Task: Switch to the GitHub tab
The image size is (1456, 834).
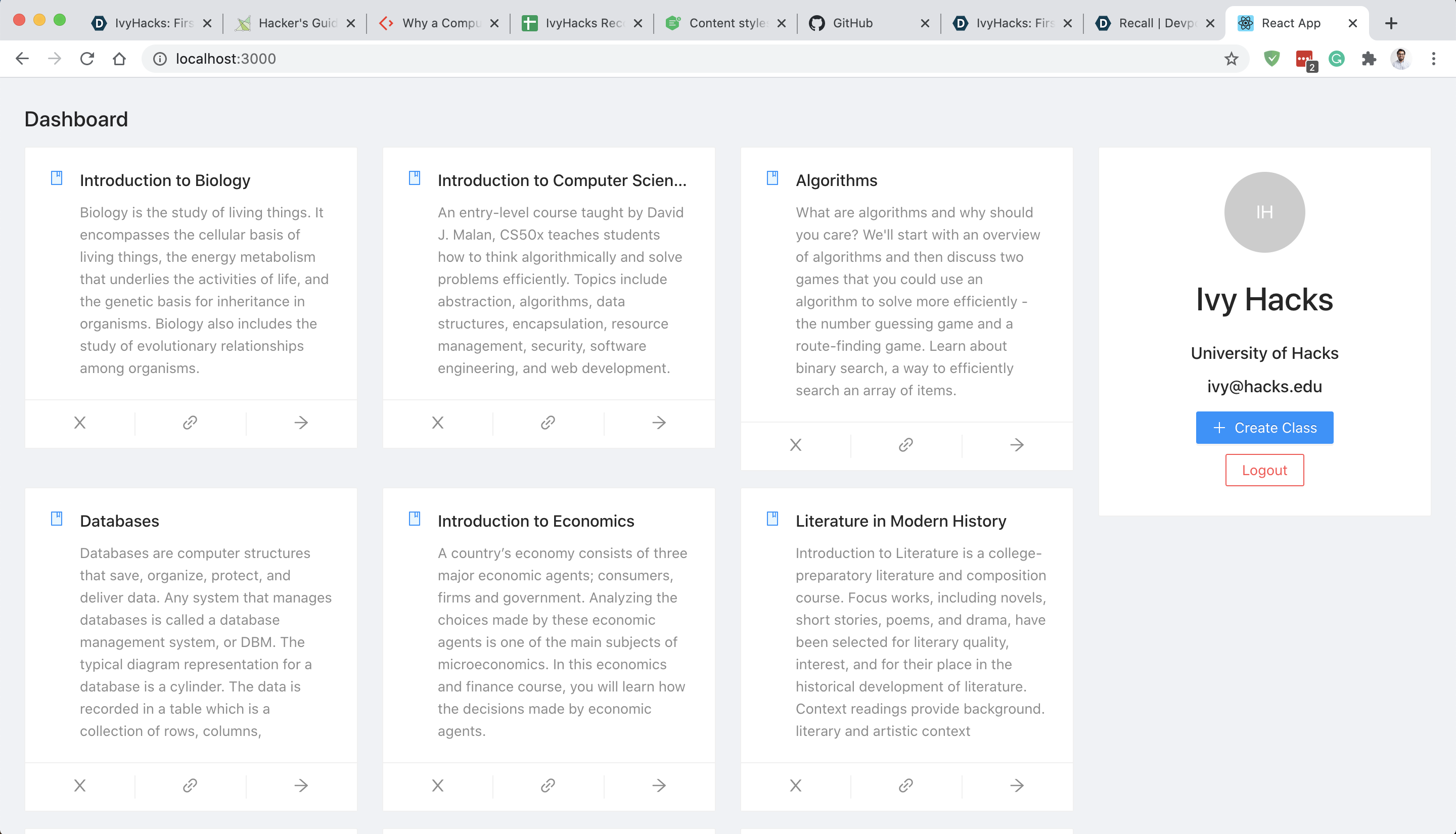Action: [x=852, y=23]
